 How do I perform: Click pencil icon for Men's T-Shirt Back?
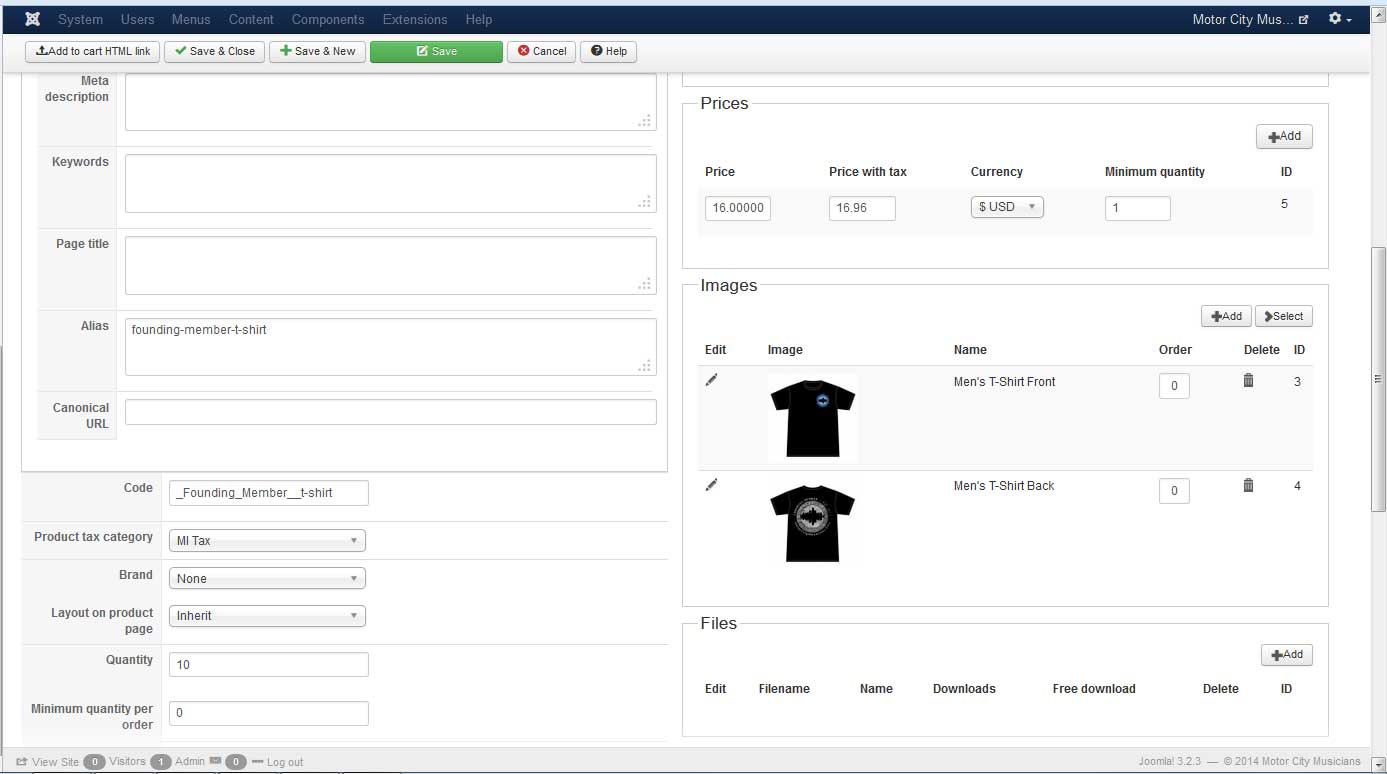712,485
